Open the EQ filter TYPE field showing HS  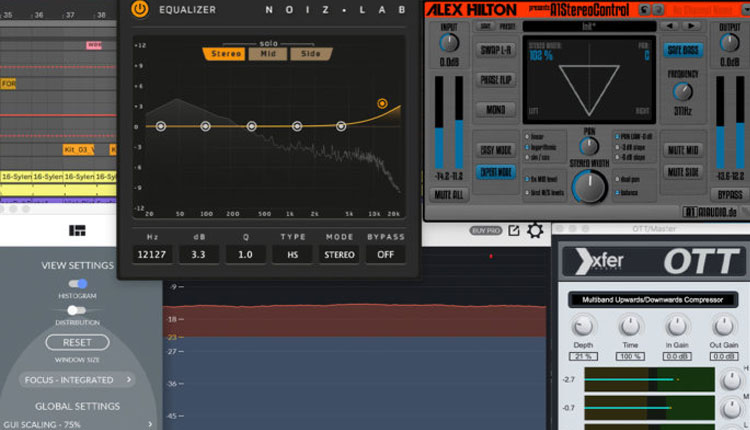tap(292, 254)
